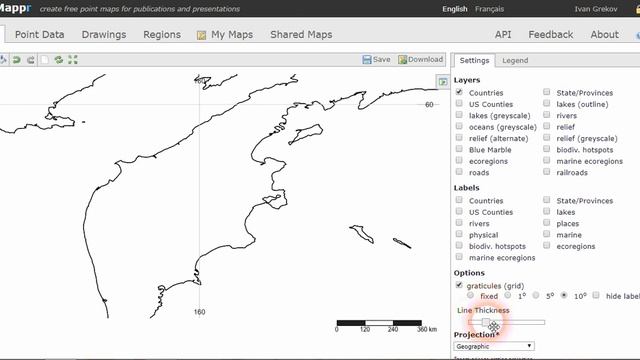Check the lakes (outline) layer
Image resolution: width=640 pixels, height=360 pixels.
coord(547,103)
